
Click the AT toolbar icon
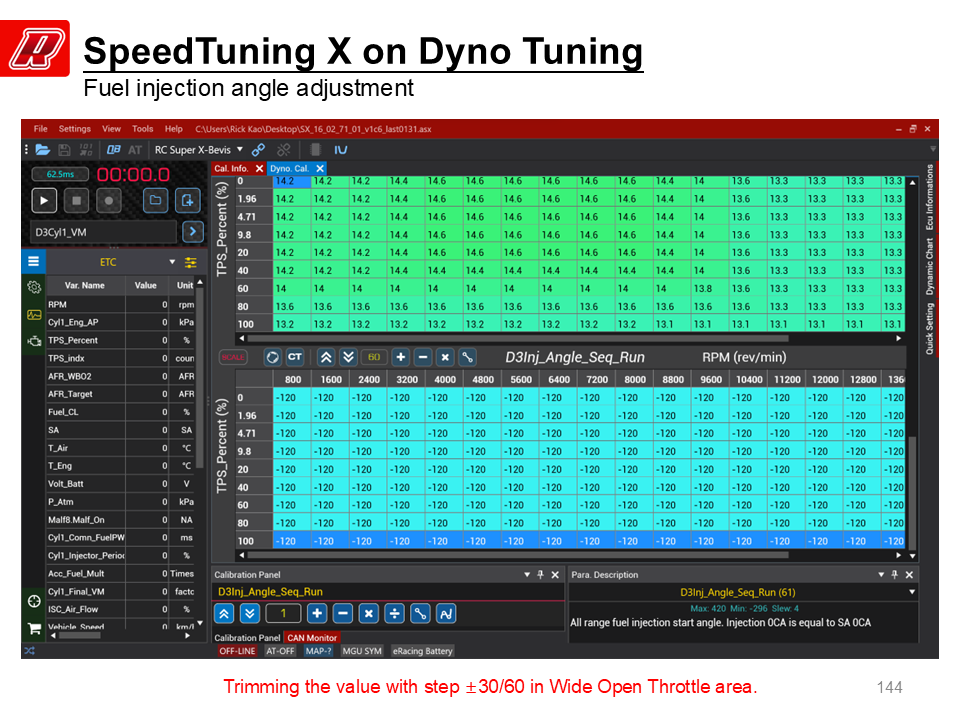[135, 149]
